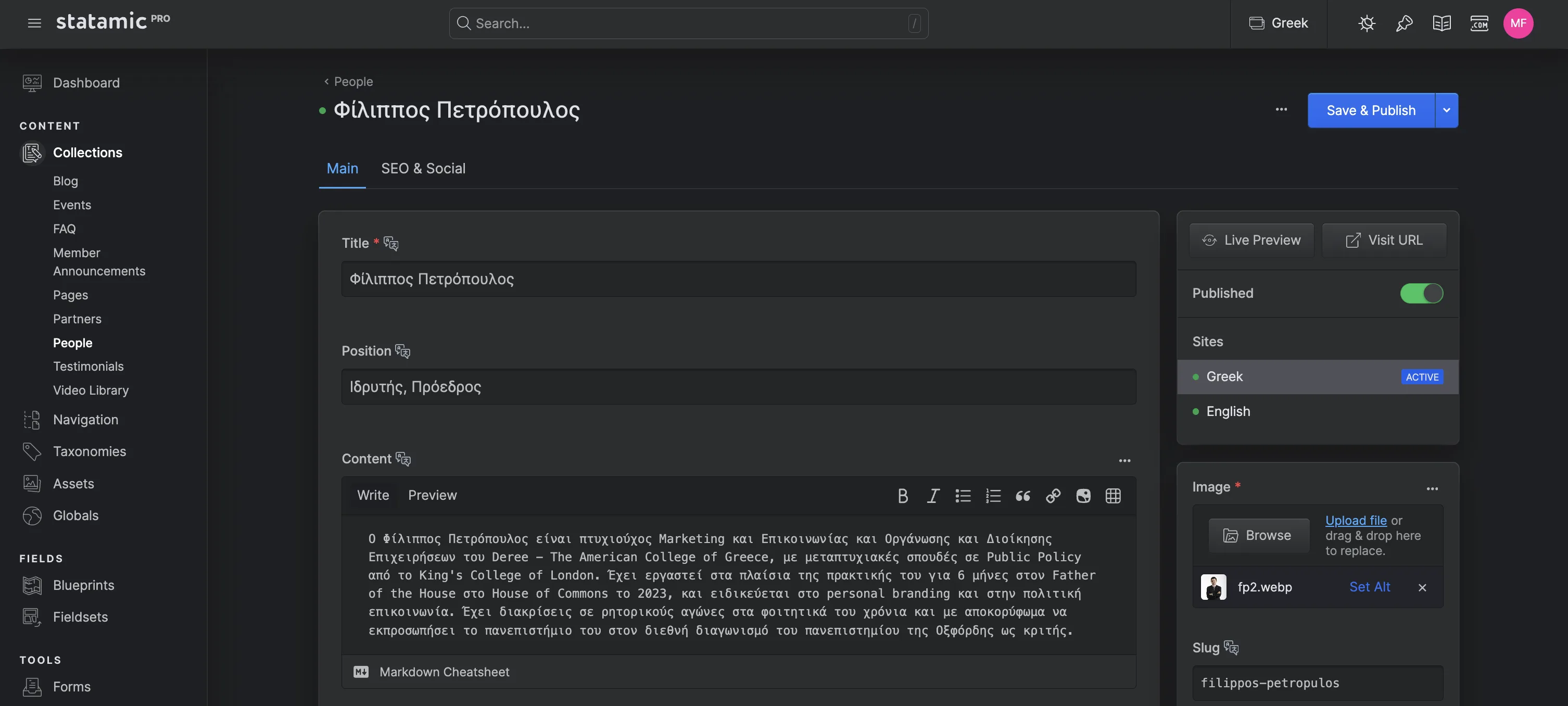The image size is (1568, 706).
Task: Toggle bold formatting in the editor
Action: point(903,496)
